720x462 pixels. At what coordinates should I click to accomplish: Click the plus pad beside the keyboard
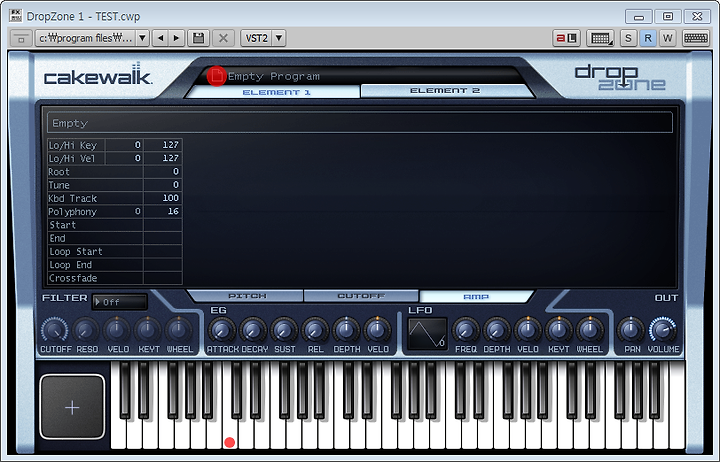coord(72,407)
